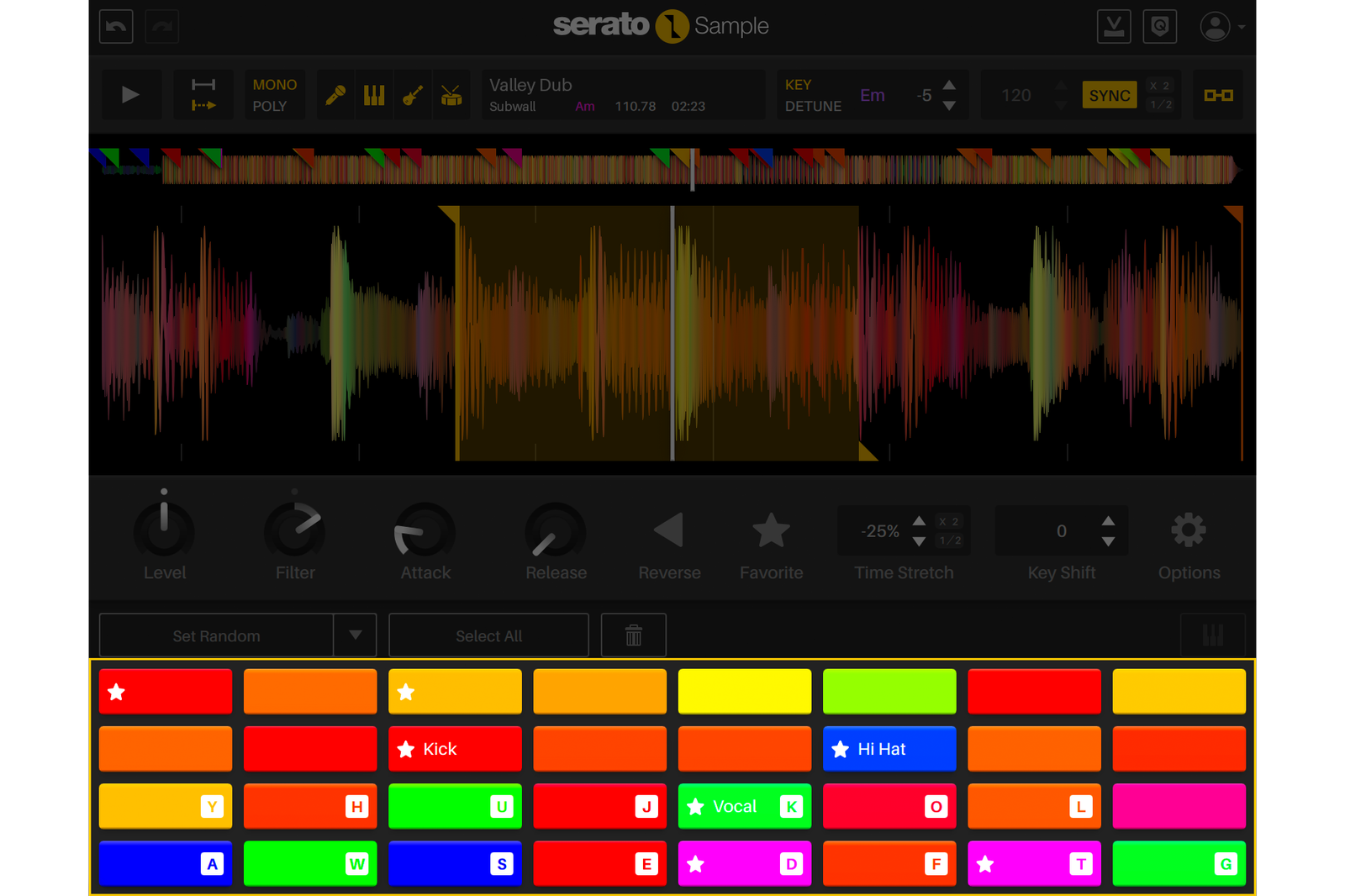This screenshot has width=1345, height=896.
Task: Toggle the Favorite star
Action: click(x=771, y=530)
